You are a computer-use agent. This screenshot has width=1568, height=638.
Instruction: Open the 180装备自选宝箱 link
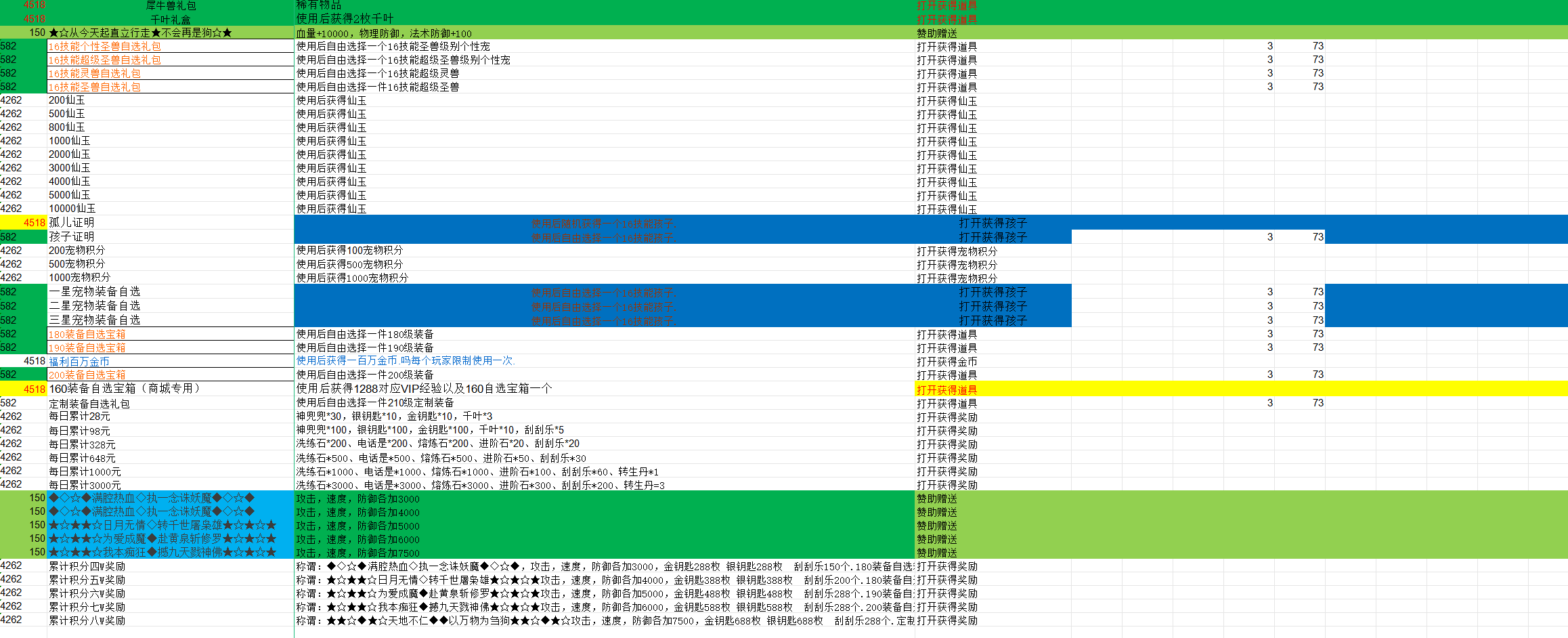(87, 334)
